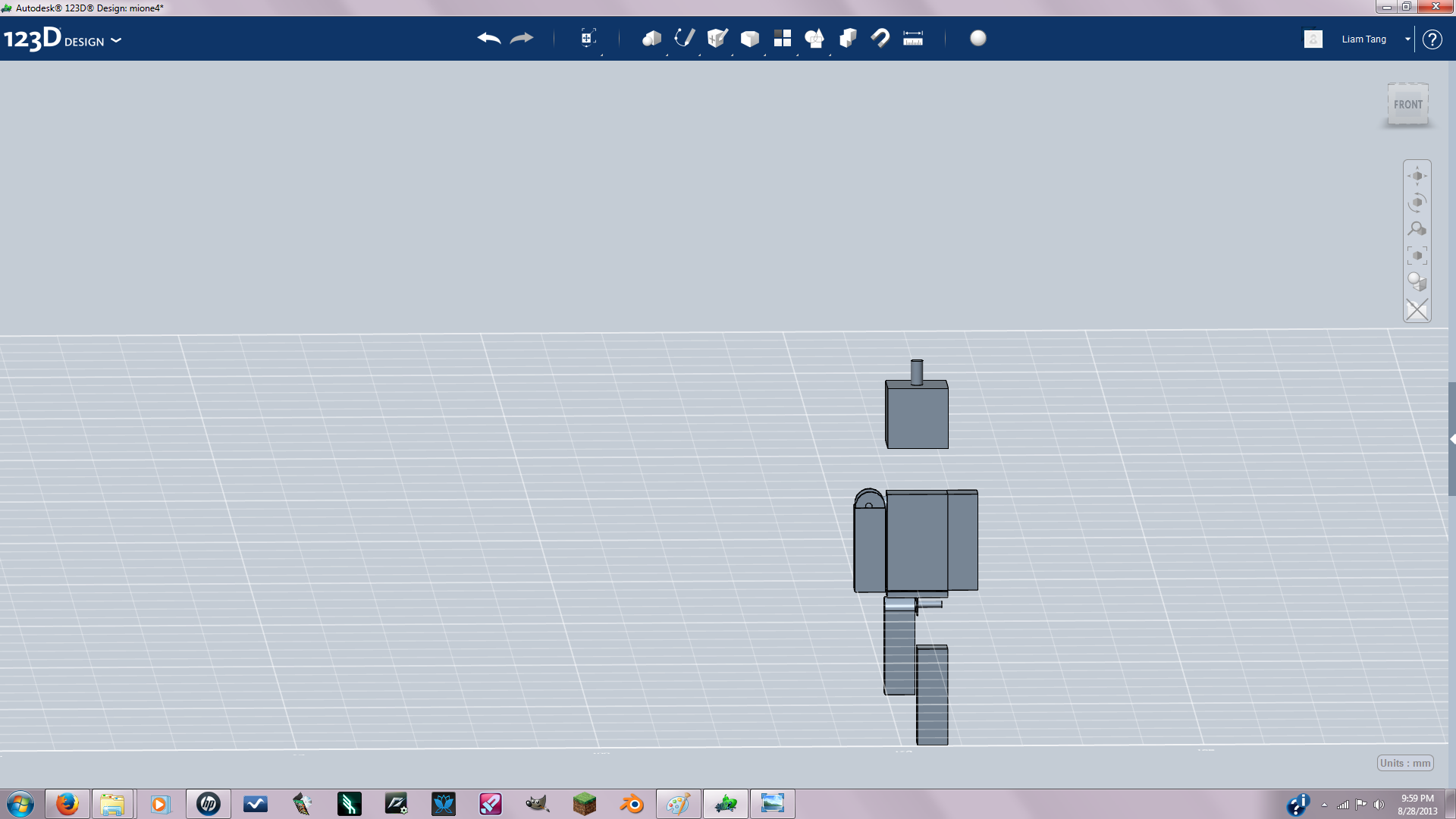Image resolution: width=1456 pixels, height=819 pixels.
Task: Select the Pan navigation tool
Action: [x=1417, y=176]
